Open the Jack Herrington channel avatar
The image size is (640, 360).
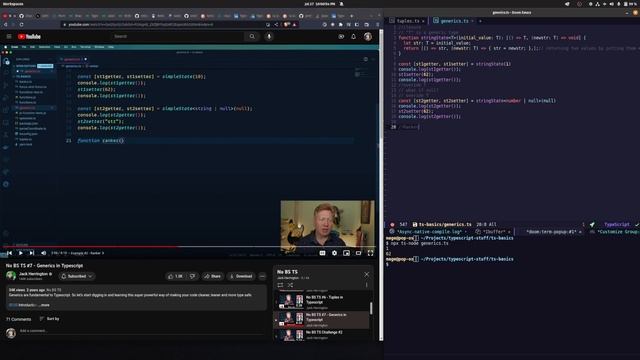11,276
